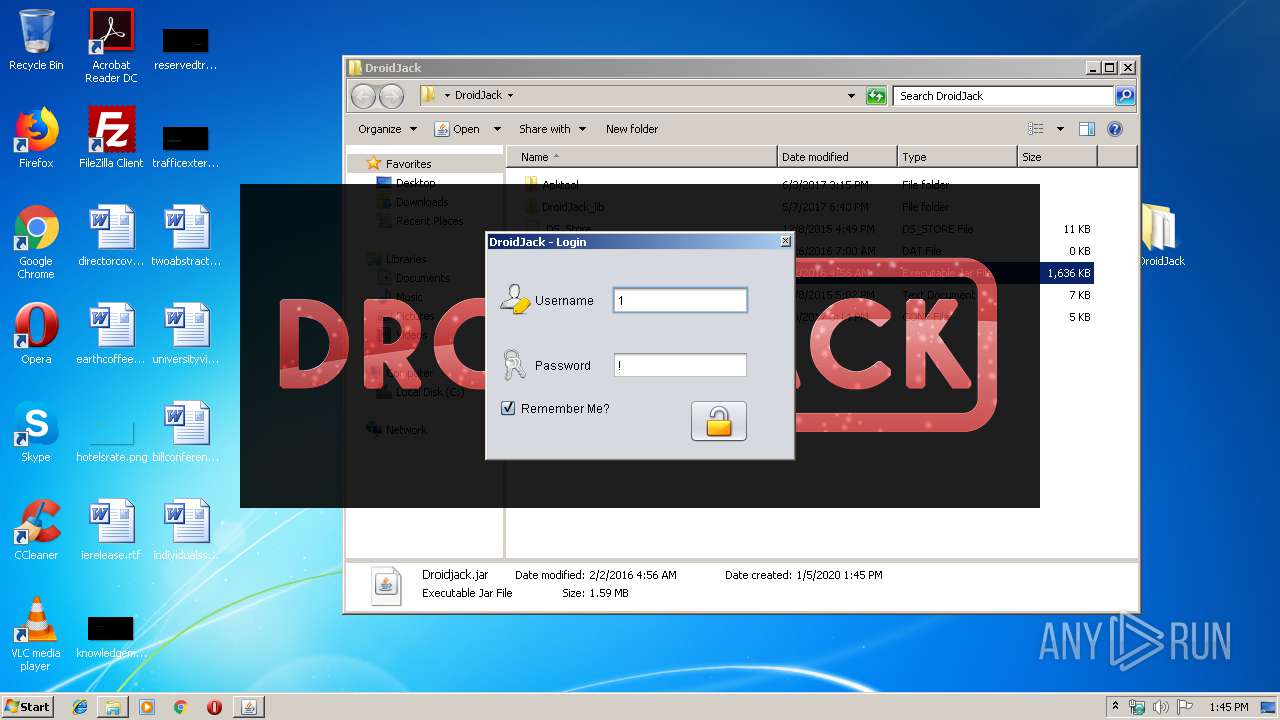Select Acrobat Reader DC desktop icon
The image size is (1280, 720).
[111, 46]
